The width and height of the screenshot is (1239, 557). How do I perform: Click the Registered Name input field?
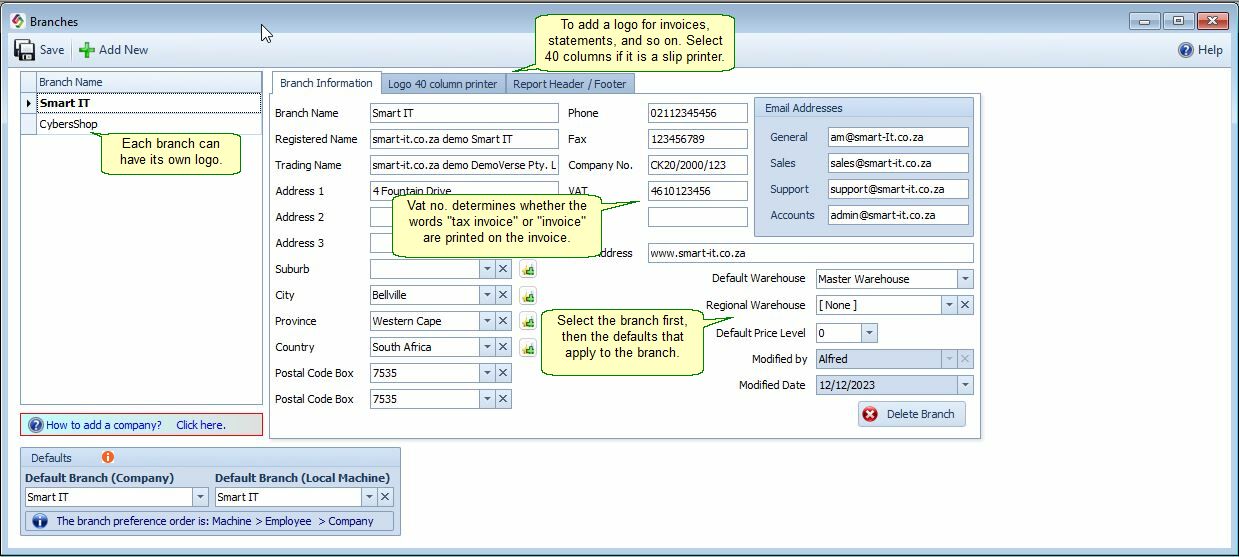tap(464, 139)
